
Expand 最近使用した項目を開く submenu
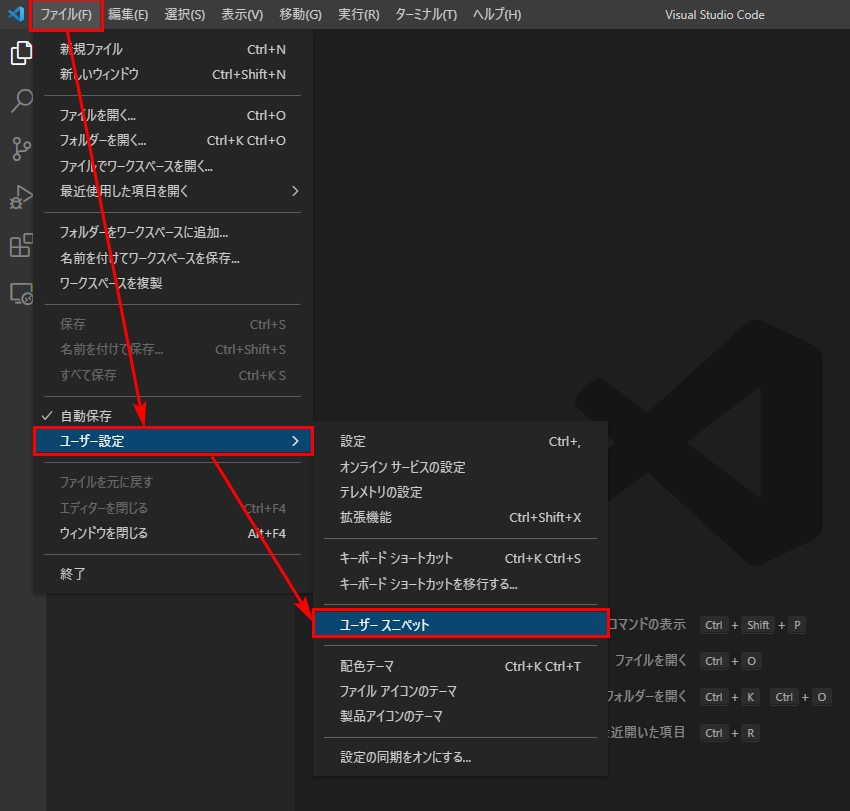(172, 191)
